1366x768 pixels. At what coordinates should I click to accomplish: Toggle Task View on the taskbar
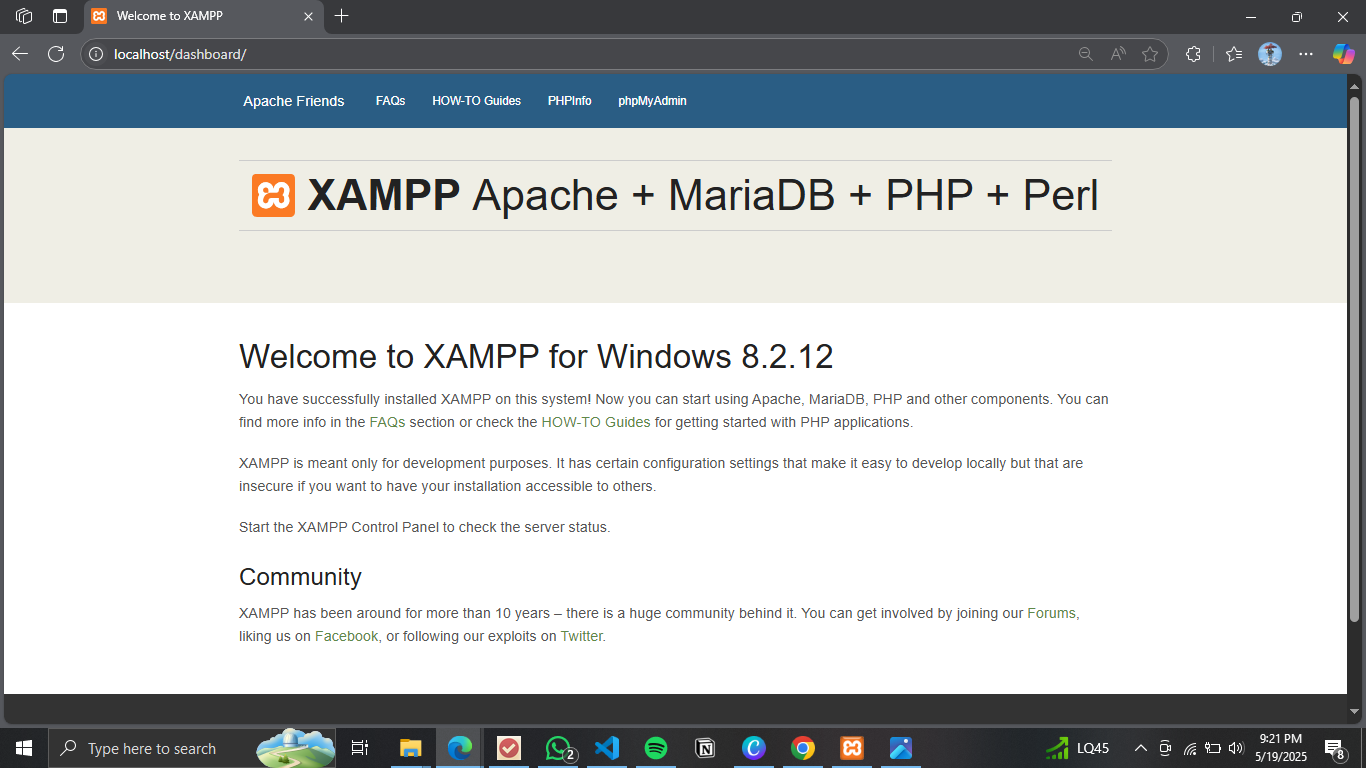359,748
